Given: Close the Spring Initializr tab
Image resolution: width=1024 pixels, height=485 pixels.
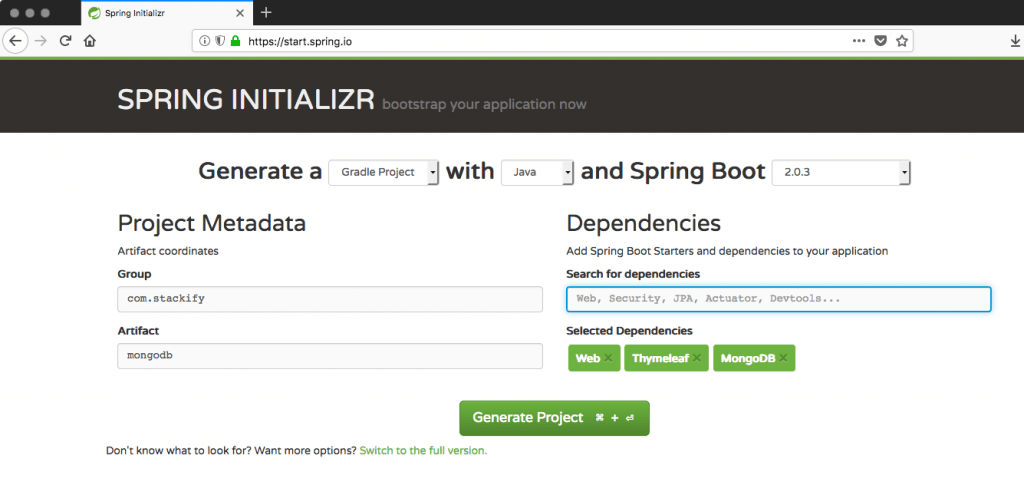Looking at the screenshot, I should (x=240, y=12).
